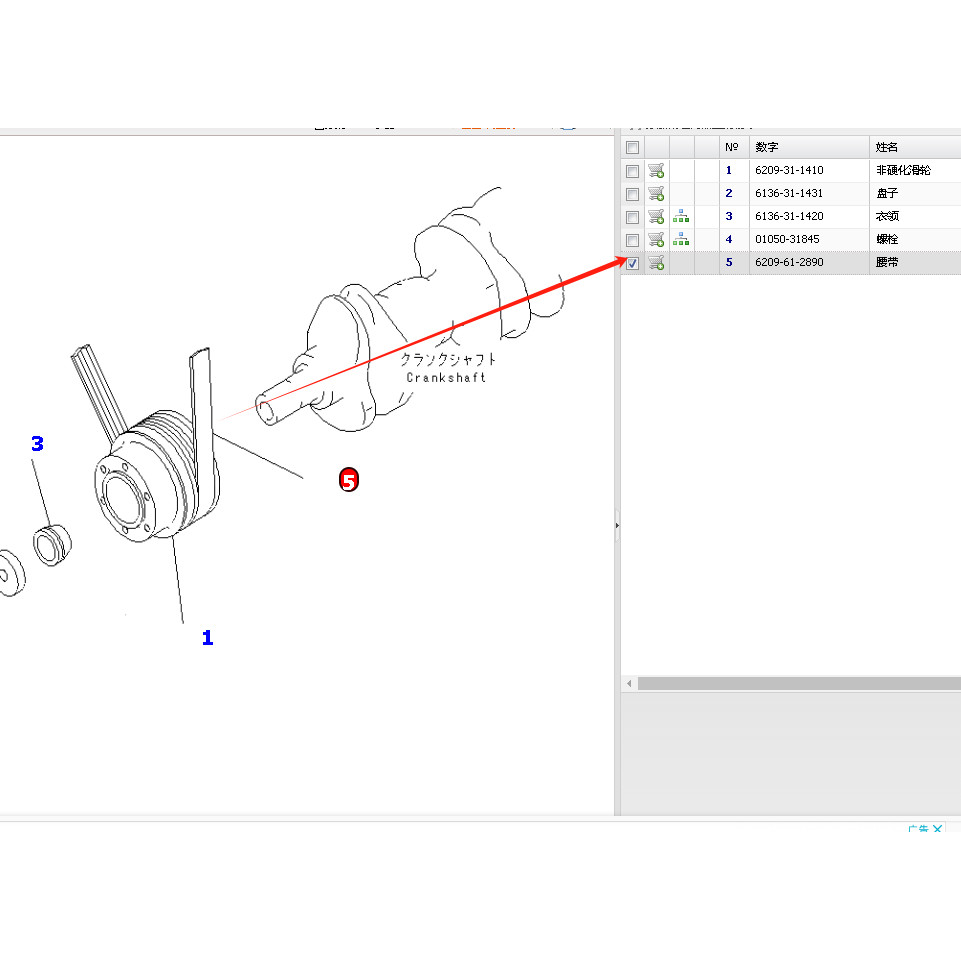Screen dimensions: 961x961
Task: Collapse parts panel using the splitter arrow
Action: pyautogui.click(x=617, y=524)
